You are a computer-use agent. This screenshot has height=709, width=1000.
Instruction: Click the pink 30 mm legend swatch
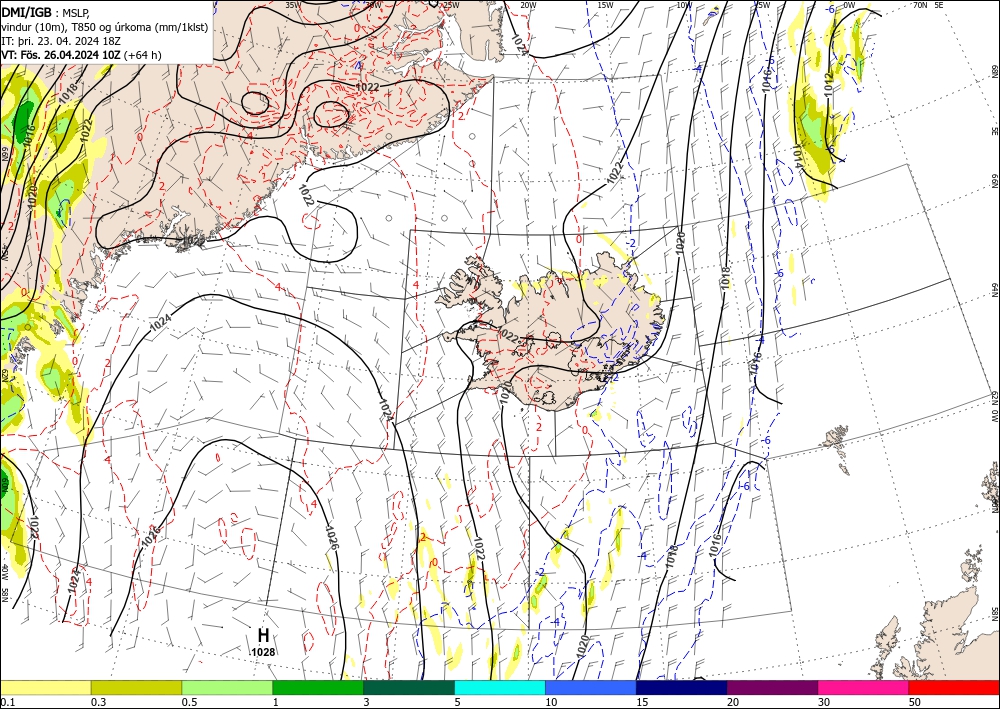coord(864,687)
